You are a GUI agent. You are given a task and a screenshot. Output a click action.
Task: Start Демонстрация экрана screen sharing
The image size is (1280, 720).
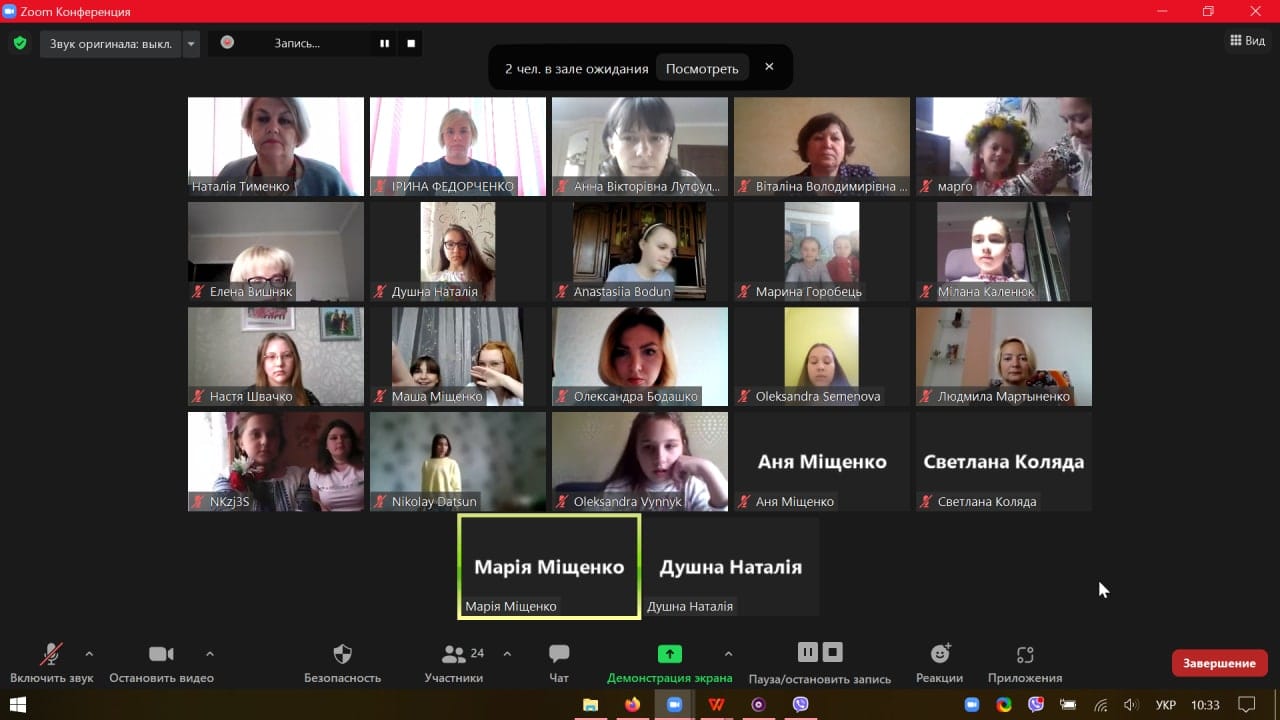(x=669, y=663)
